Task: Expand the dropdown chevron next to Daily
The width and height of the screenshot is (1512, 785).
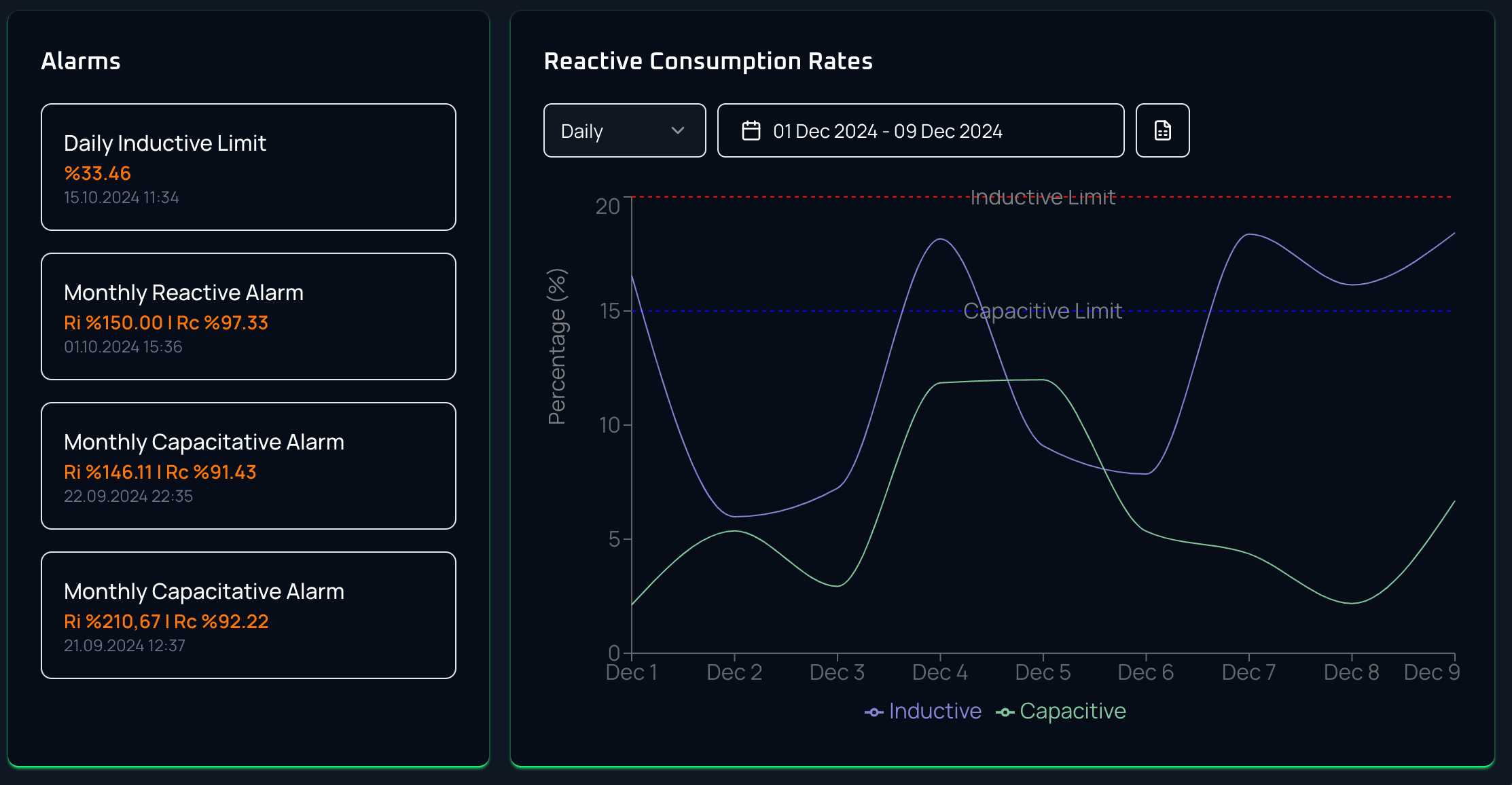Action: coord(677,130)
